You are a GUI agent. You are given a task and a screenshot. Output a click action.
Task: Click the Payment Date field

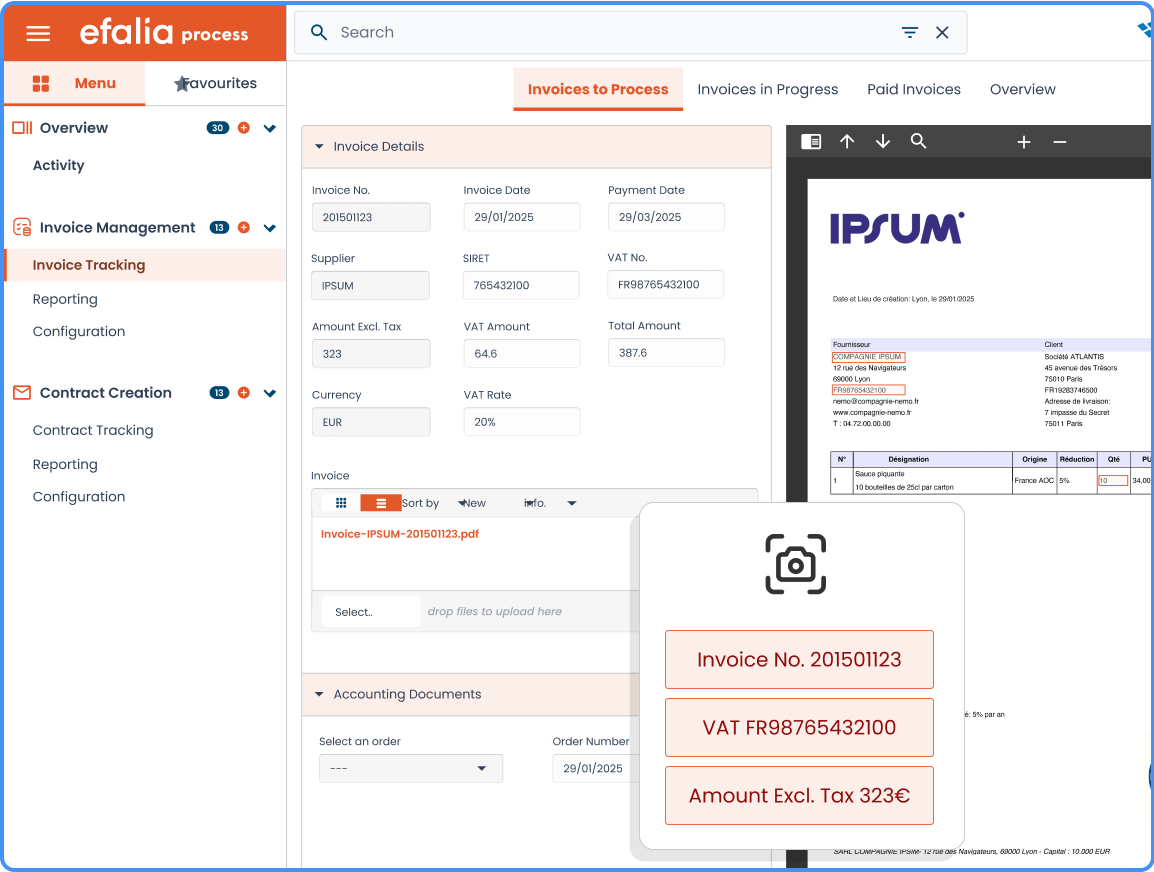(666, 217)
